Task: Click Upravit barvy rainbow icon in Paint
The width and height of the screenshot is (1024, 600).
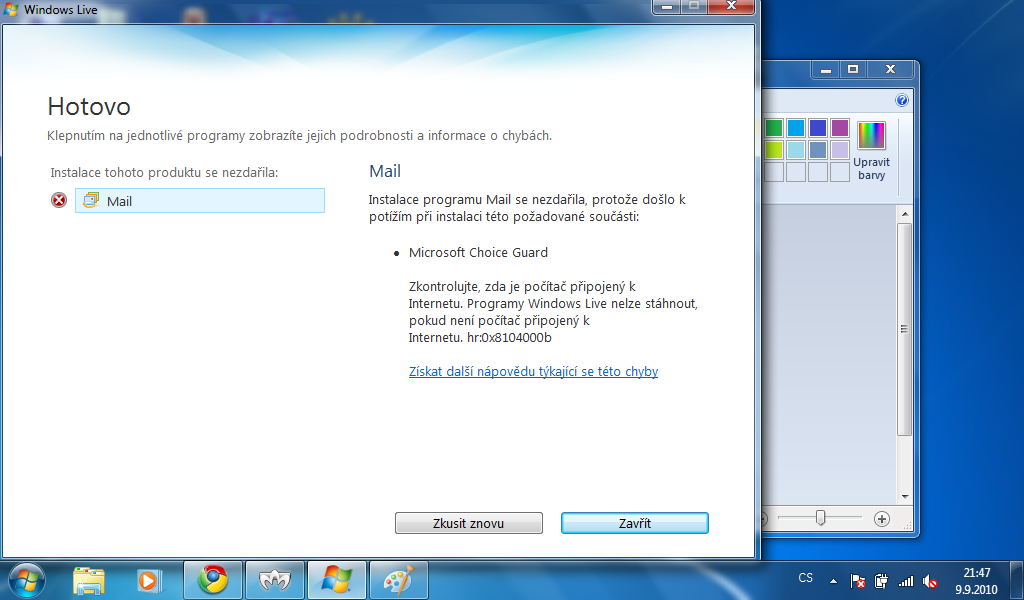Action: [871, 135]
